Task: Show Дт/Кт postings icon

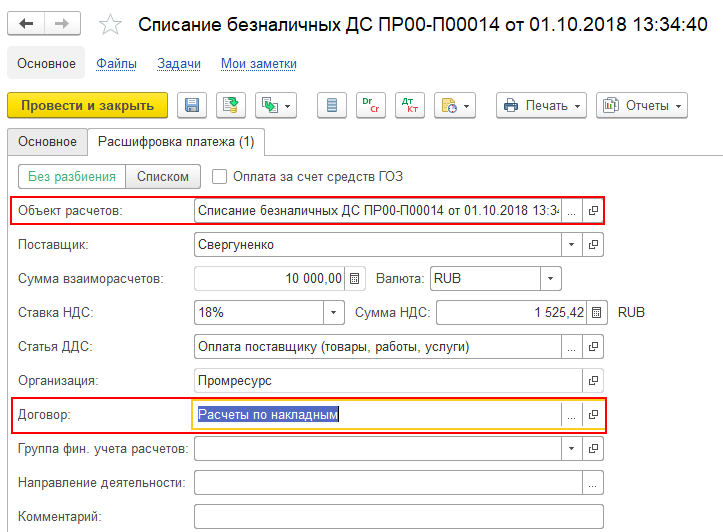Action: [409, 106]
